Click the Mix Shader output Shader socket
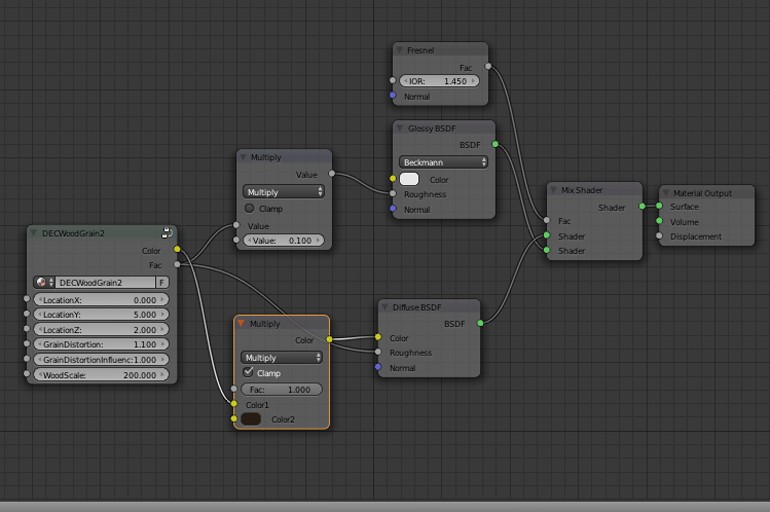The image size is (770, 512). pyautogui.click(x=642, y=206)
